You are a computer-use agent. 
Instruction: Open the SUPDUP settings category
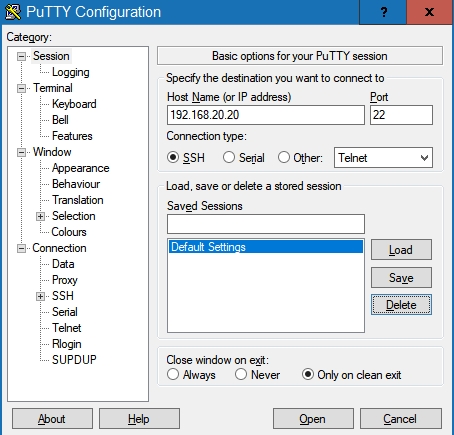[74, 360]
